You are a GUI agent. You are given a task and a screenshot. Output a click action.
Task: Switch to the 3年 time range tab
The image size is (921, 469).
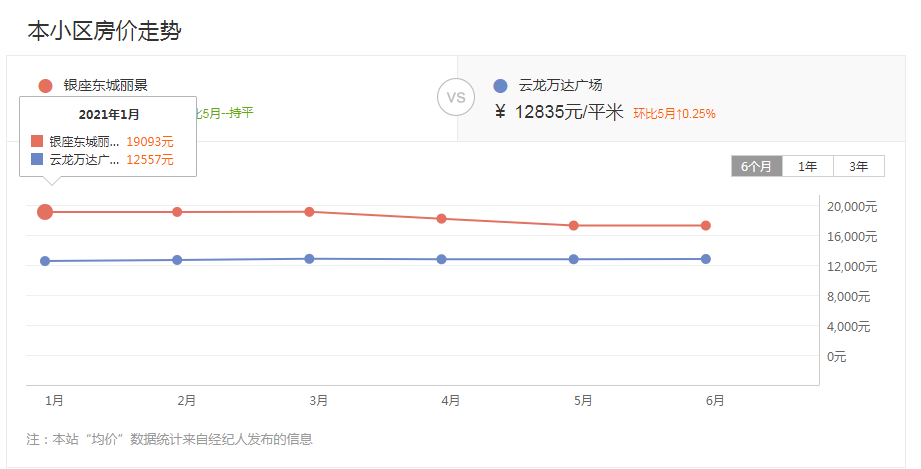[x=858, y=166]
